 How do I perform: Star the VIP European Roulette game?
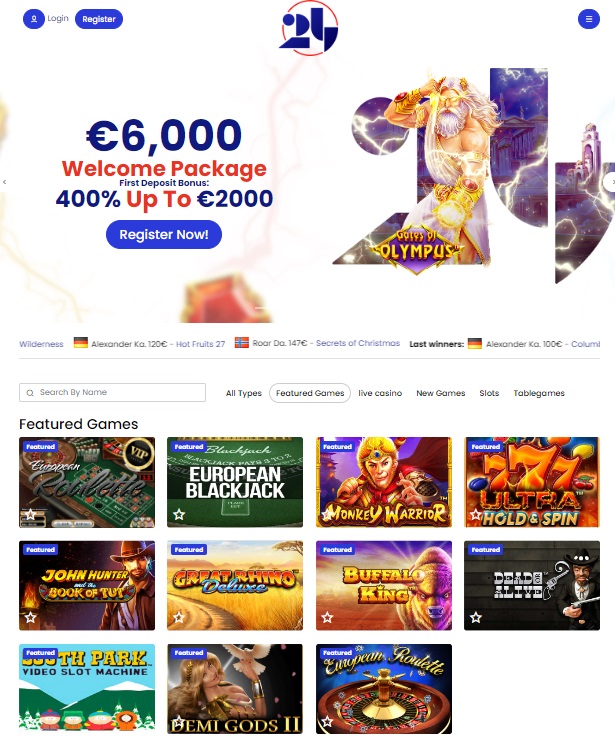[x=31, y=514]
